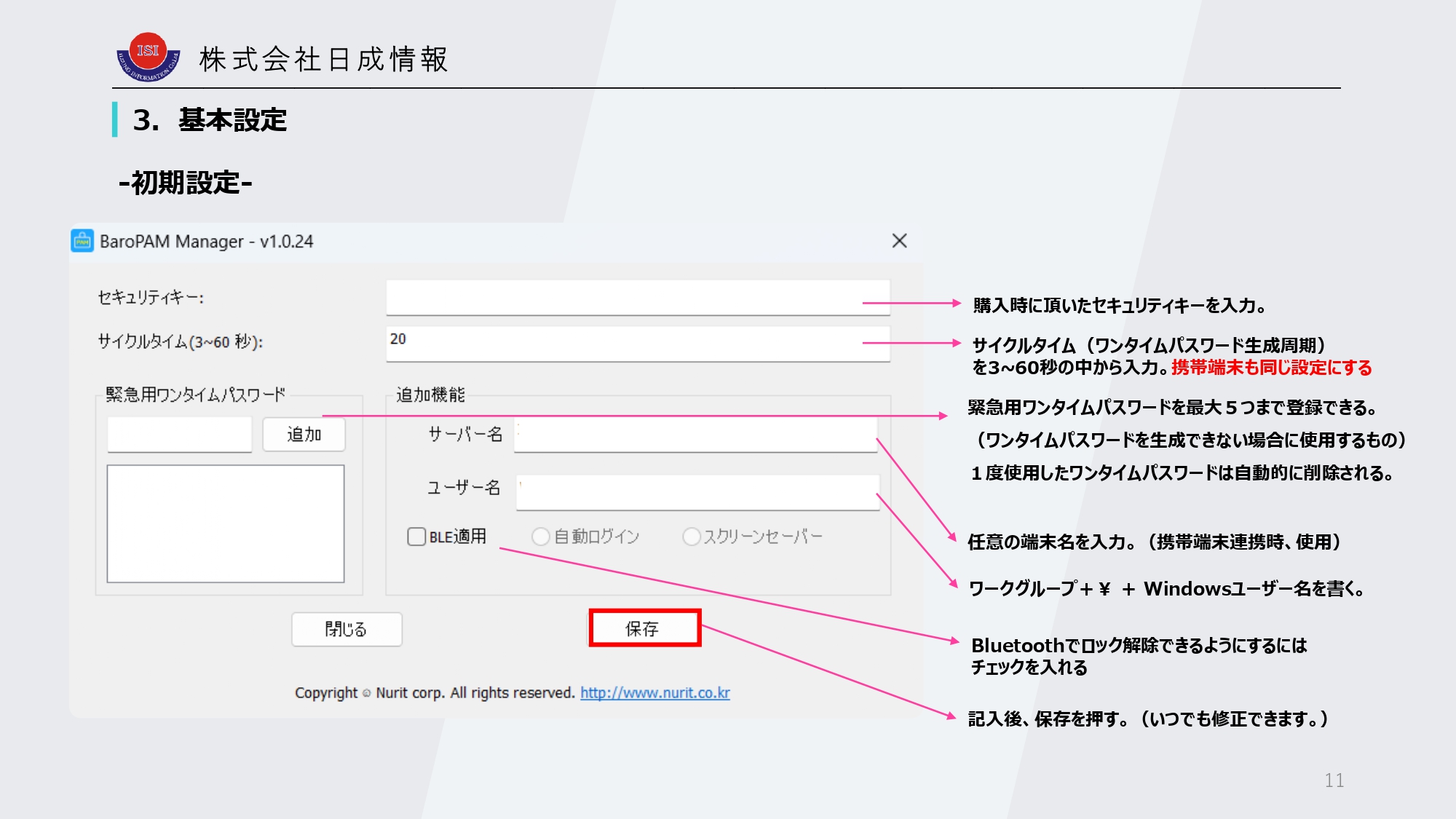This screenshot has height=819, width=1456.
Task: Select the スクリーンセーバー radio button
Action: tap(692, 537)
